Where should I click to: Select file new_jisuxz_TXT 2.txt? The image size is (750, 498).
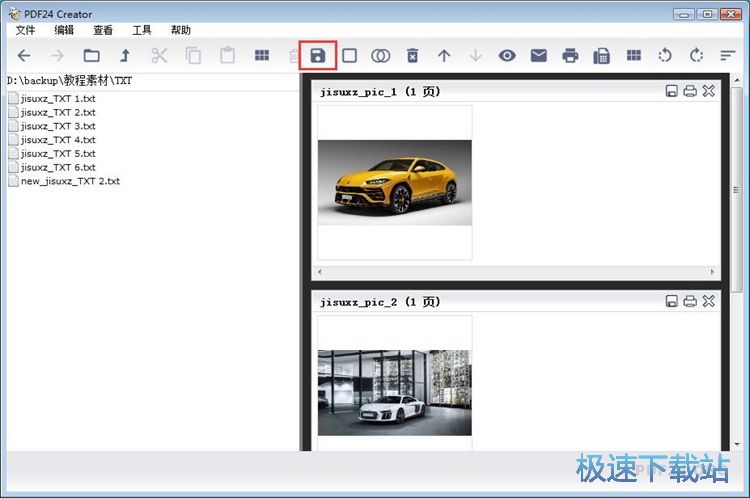(x=69, y=181)
